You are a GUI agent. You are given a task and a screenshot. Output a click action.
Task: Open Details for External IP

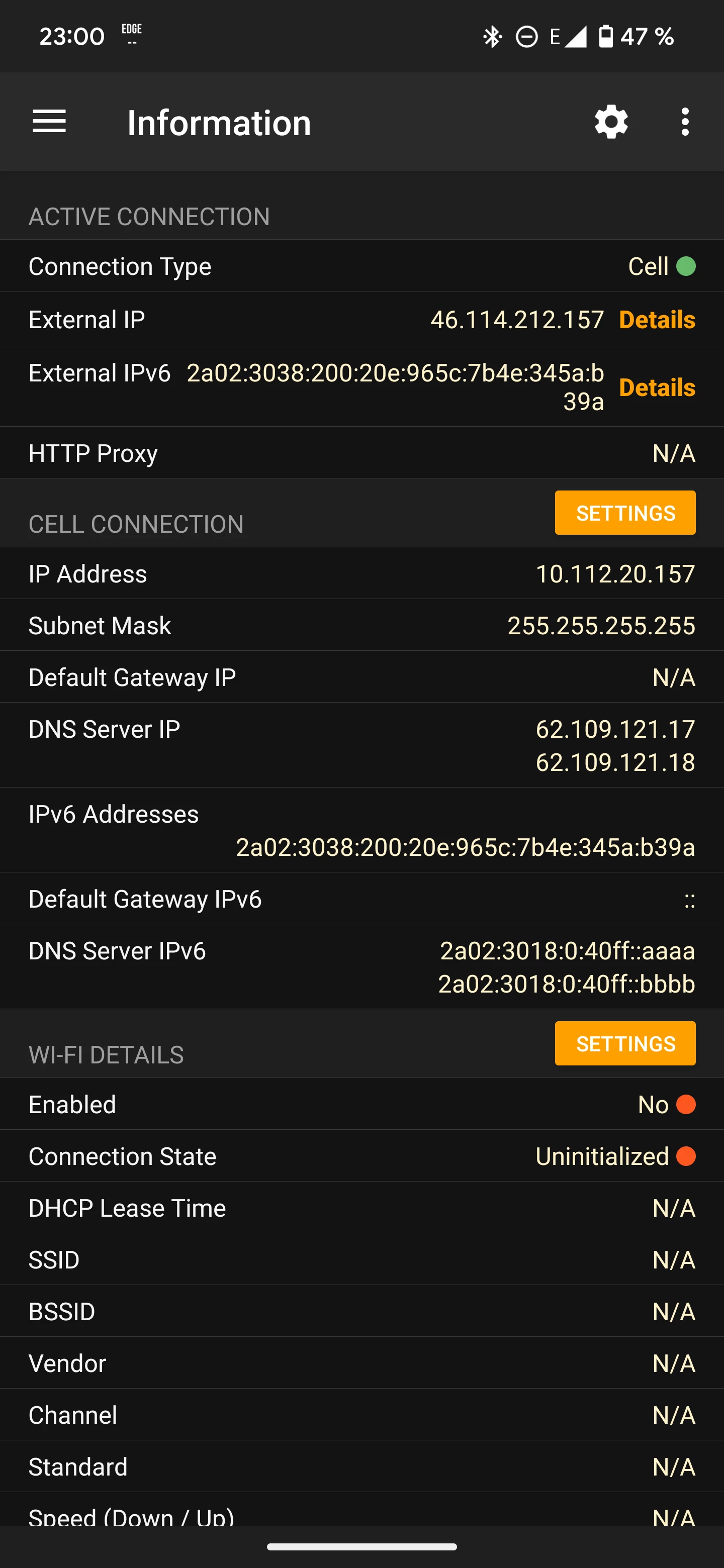[x=657, y=320]
